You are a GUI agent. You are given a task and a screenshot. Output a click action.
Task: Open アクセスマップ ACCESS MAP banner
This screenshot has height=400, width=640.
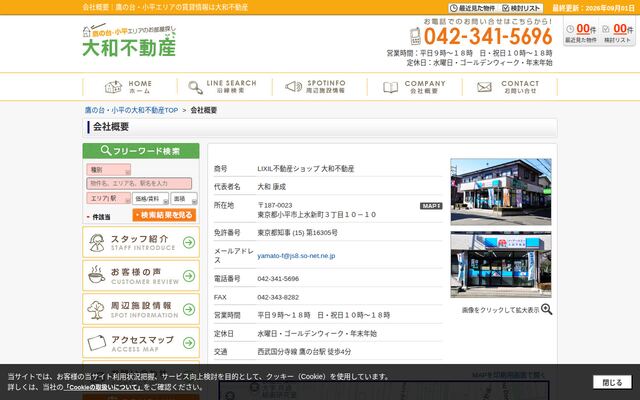click(141, 343)
